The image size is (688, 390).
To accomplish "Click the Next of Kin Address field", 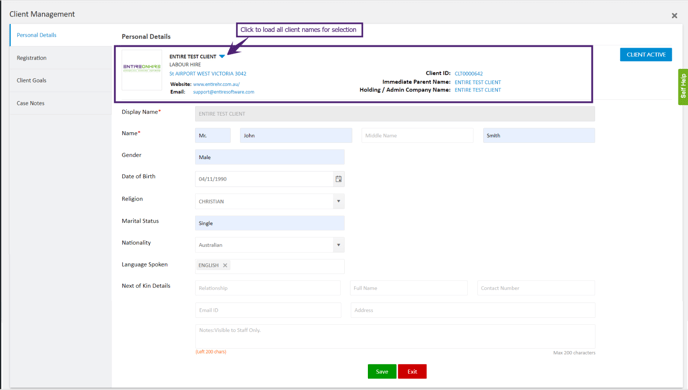I will click(473, 310).
